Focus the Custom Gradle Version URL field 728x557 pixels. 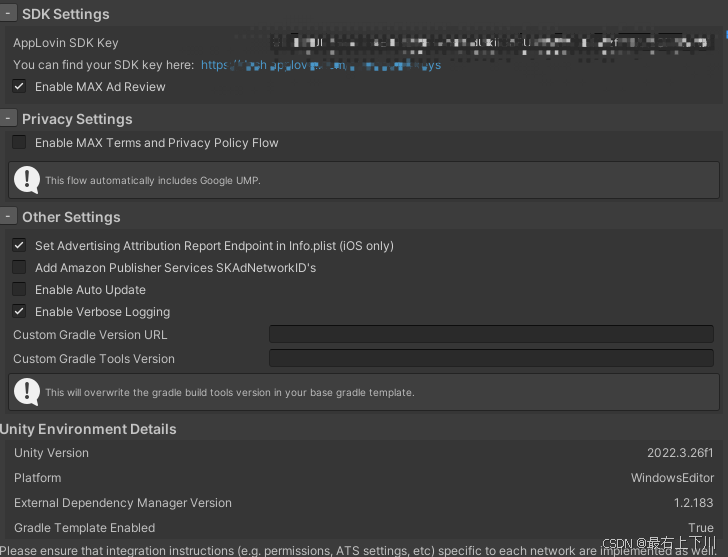[491, 334]
